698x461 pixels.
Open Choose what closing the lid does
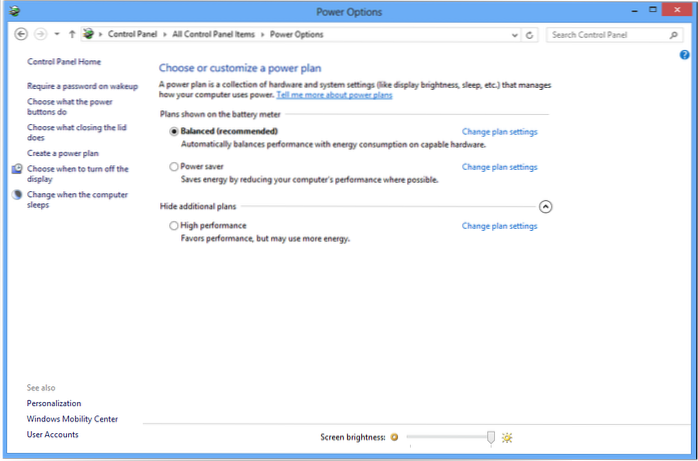pos(77,133)
